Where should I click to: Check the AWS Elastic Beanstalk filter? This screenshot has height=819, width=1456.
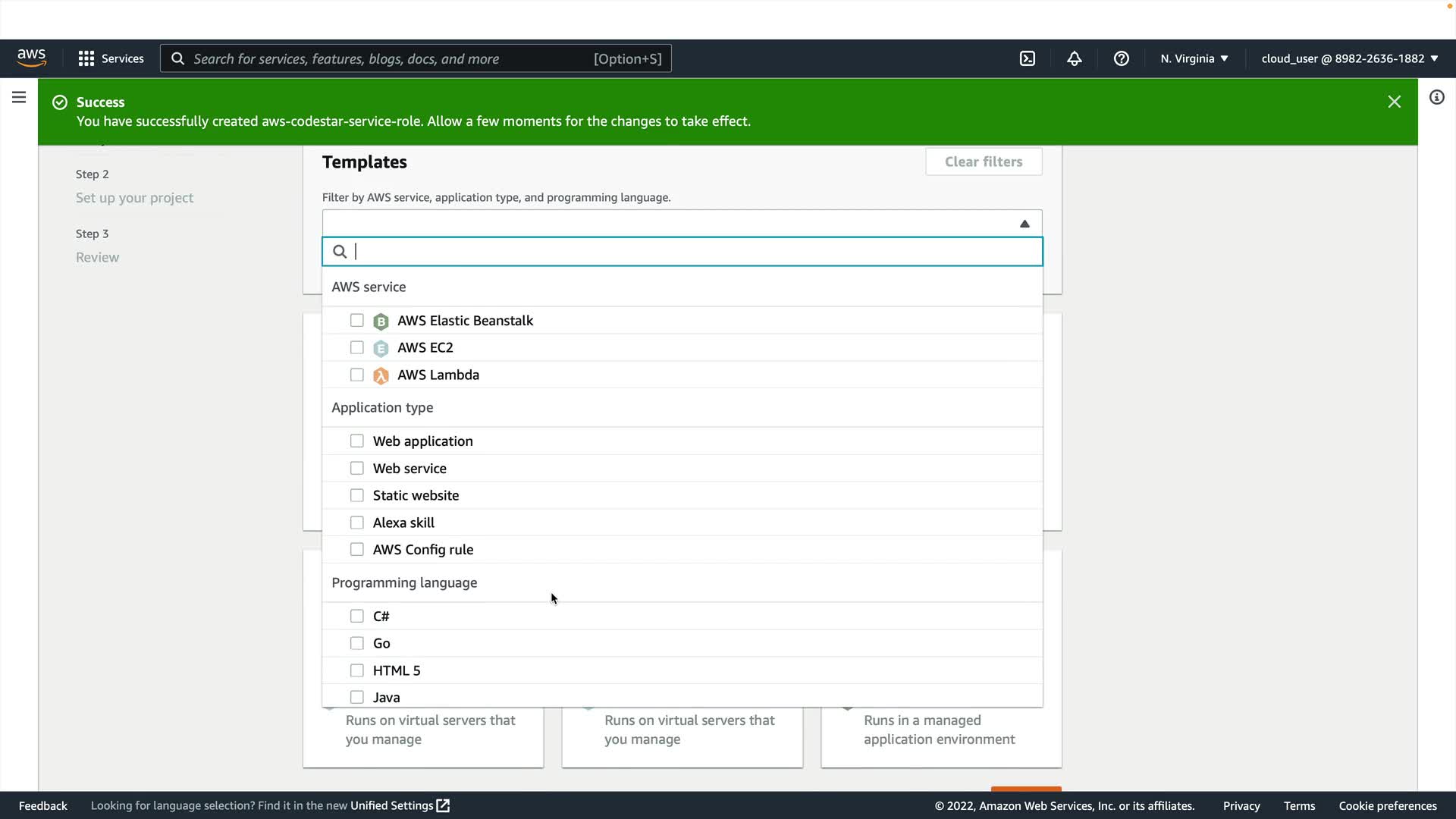(x=356, y=321)
